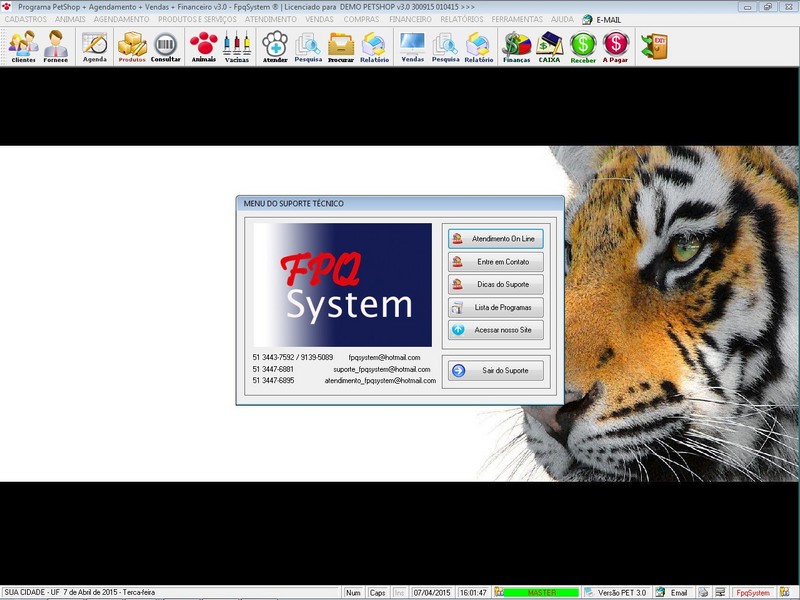Open the Atender toolbar icon
This screenshot has height=600, width=800.
(275, 46)
